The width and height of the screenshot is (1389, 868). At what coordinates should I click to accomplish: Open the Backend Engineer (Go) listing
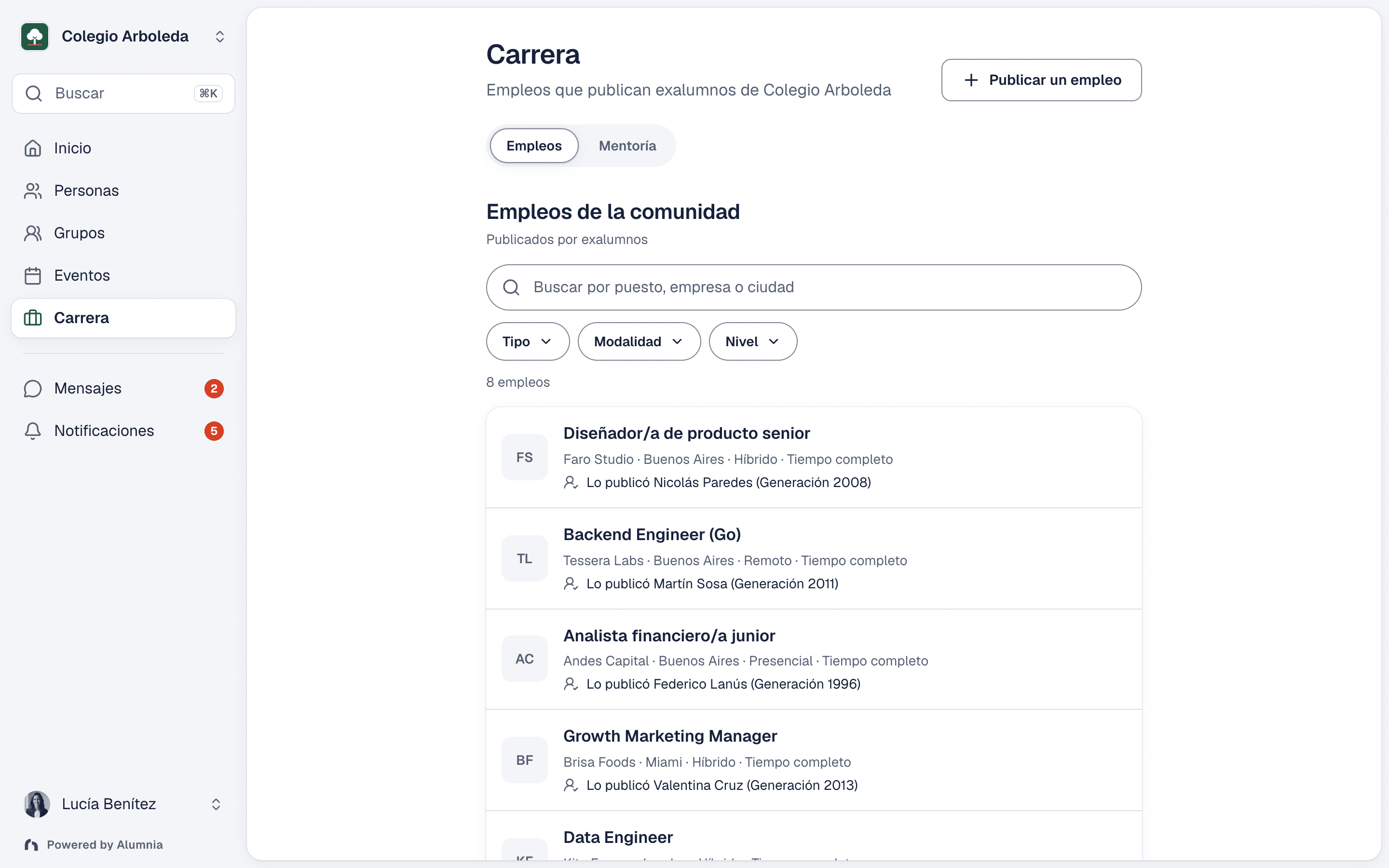coord(814,558)
